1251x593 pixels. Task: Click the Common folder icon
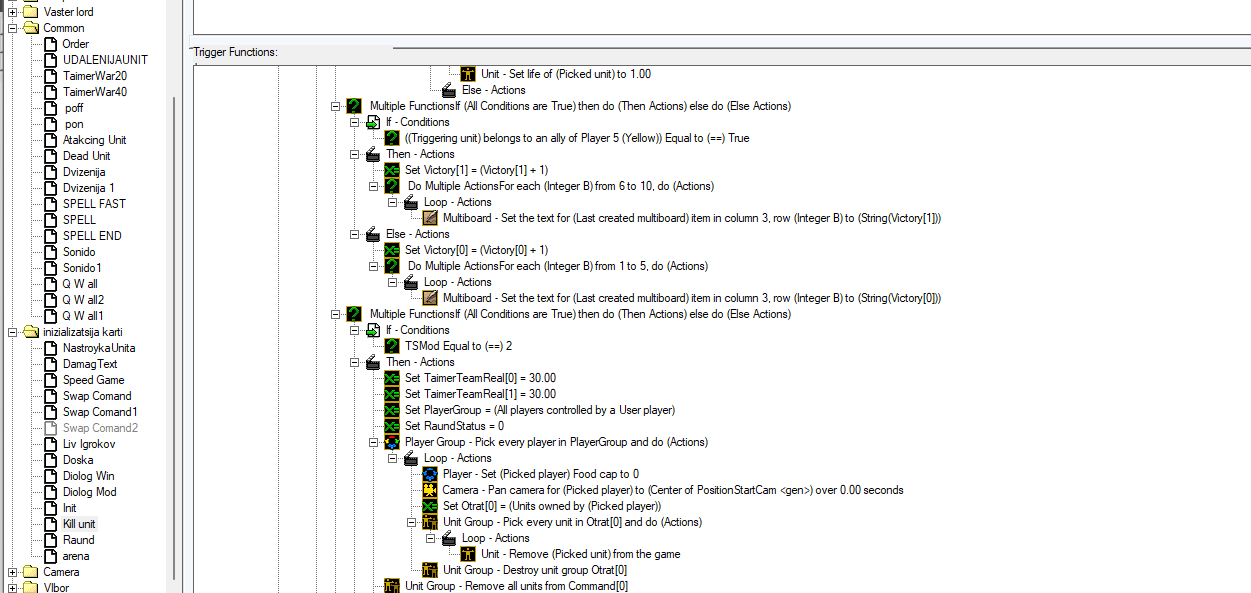[x=30, y=28]
